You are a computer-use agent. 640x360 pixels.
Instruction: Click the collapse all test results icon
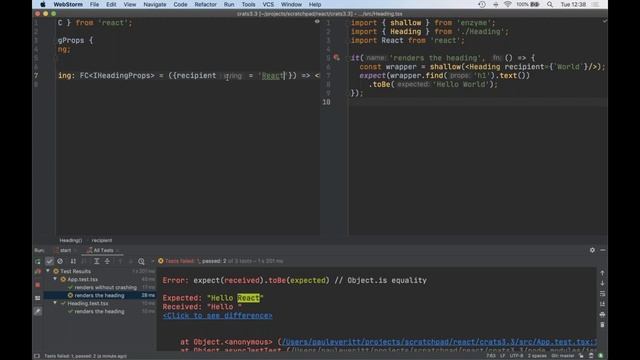pyautogui.click(x=107, y=261)
